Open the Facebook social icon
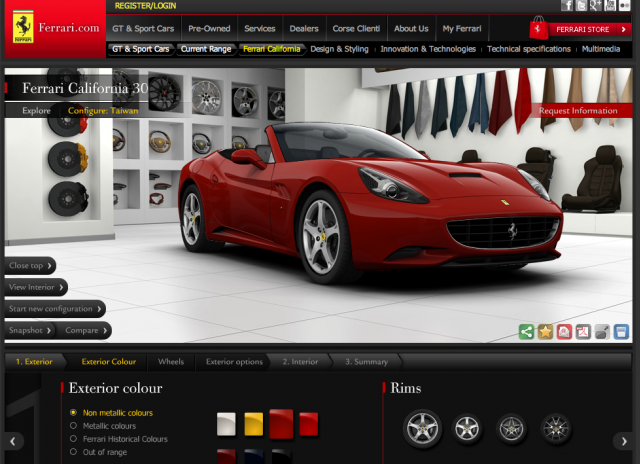 (567, 5)
